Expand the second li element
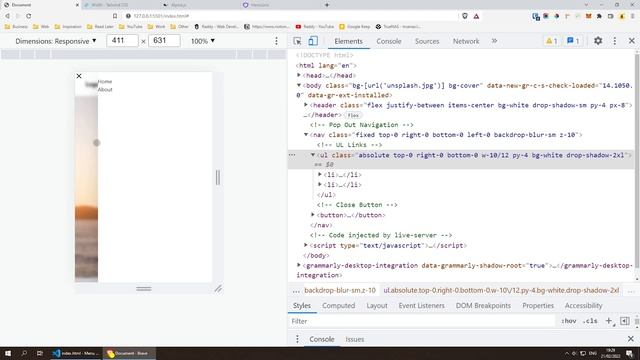The height and width of the screenshot is (360, 640). click(320, 184)
